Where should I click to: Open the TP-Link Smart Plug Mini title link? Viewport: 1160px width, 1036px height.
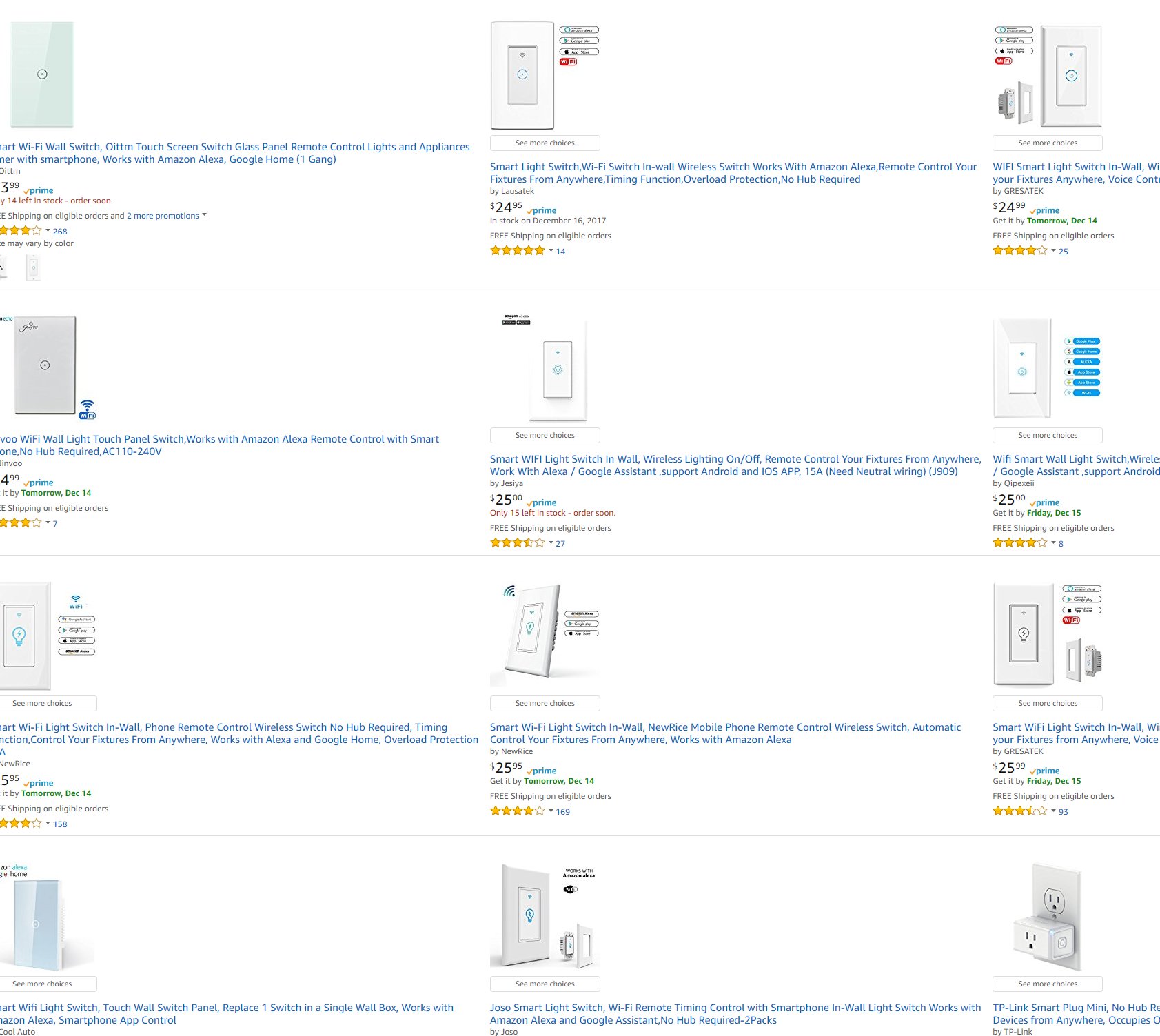click(x=1076, y=1014)
